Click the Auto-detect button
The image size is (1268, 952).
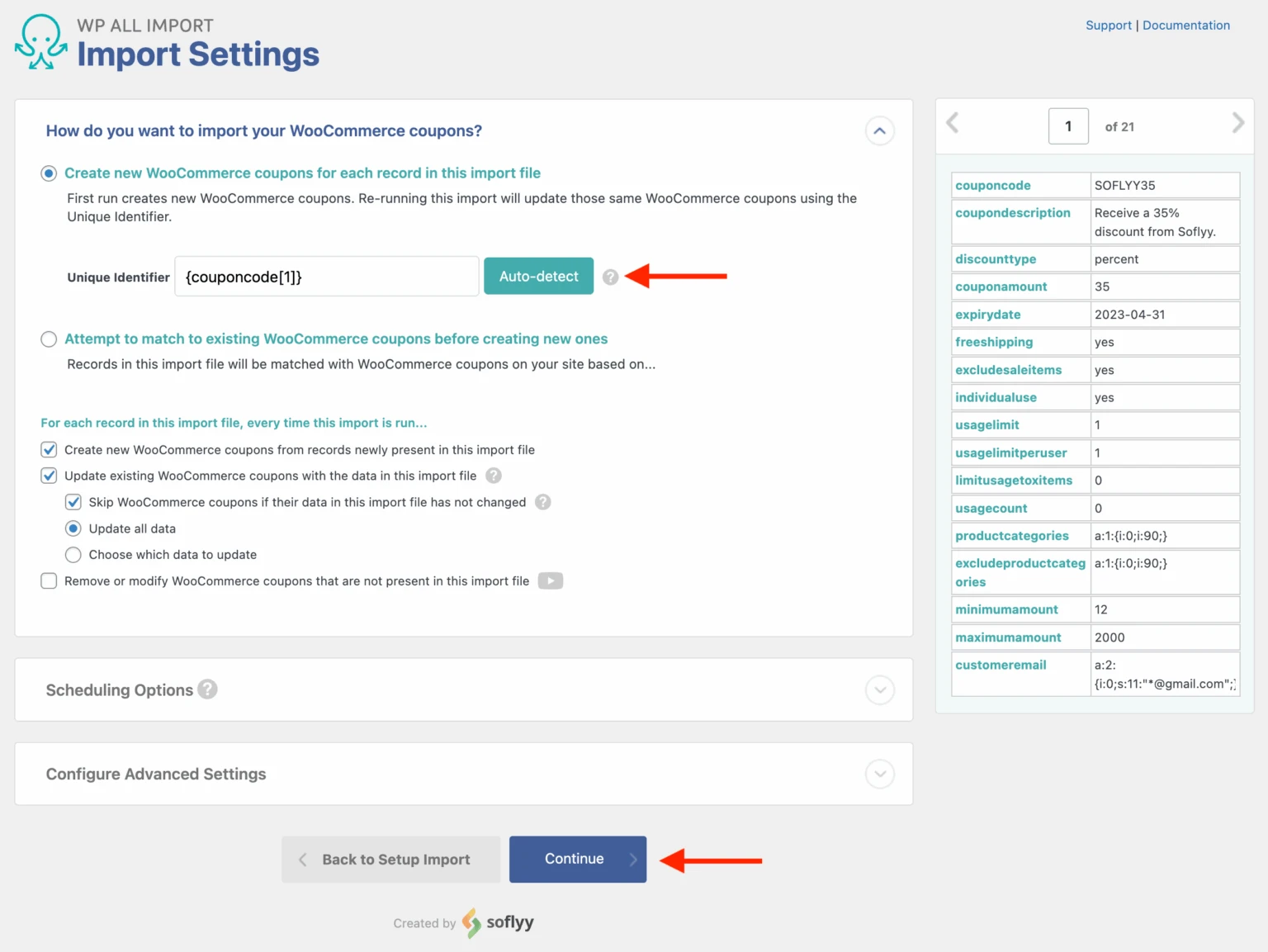[x=538, y=277]
